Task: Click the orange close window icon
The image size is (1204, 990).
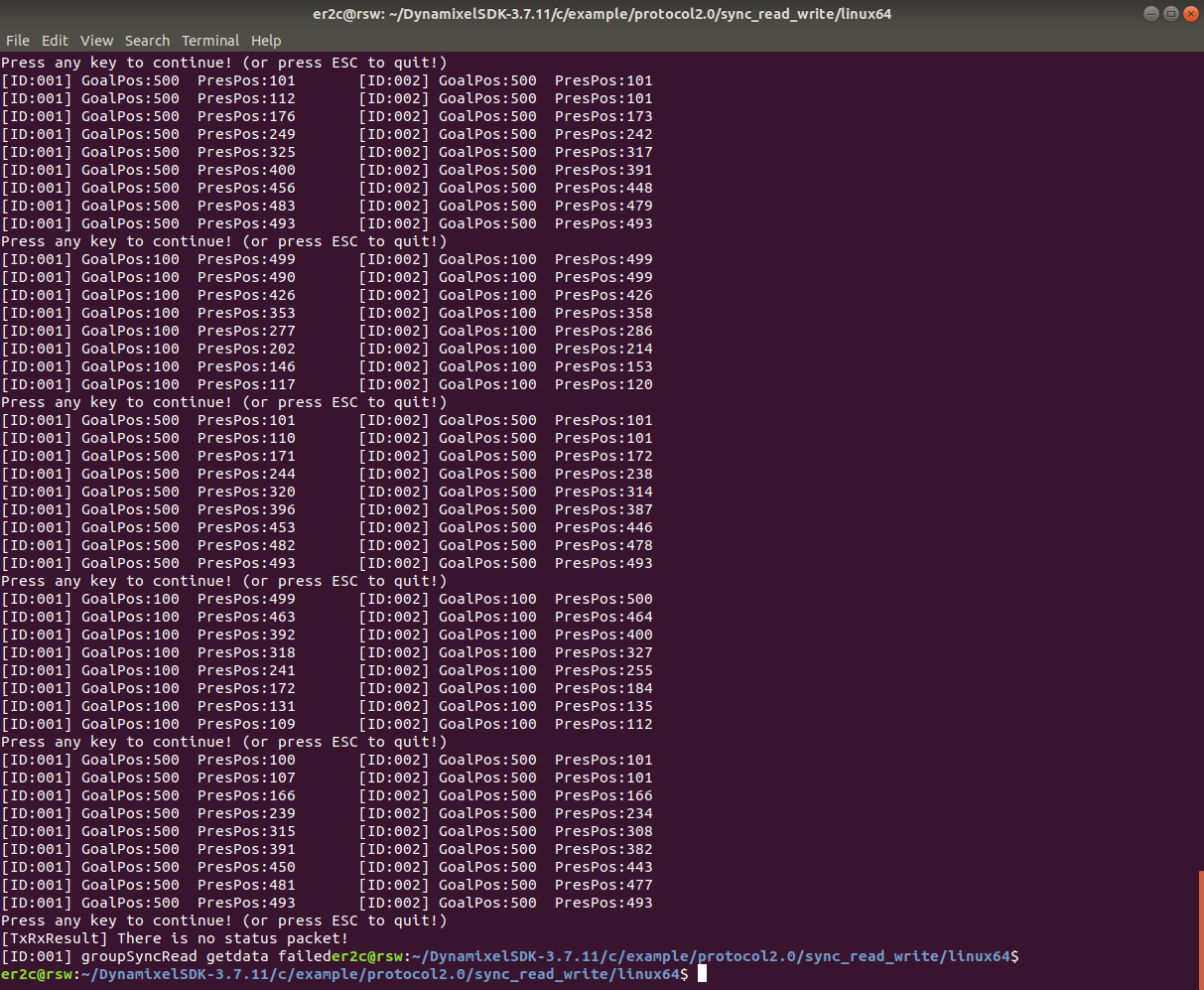Action: coord(1191,13)
